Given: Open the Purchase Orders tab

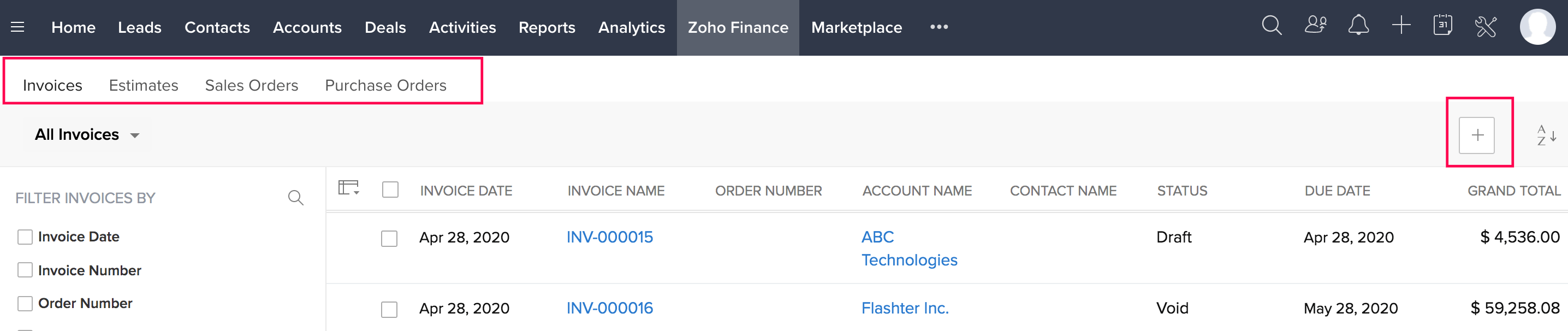Looking at the screenshot, I should [386, 85].
